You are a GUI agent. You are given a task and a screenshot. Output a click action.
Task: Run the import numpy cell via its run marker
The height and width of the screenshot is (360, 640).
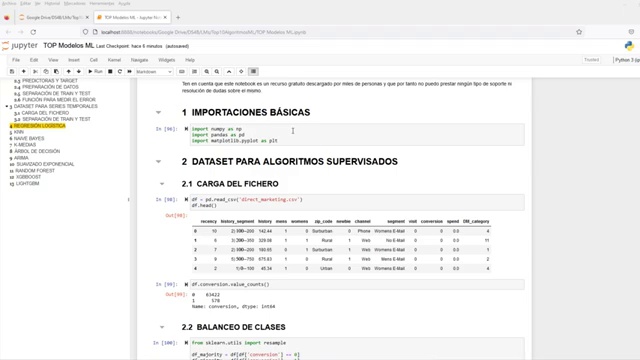coord(186,129)
